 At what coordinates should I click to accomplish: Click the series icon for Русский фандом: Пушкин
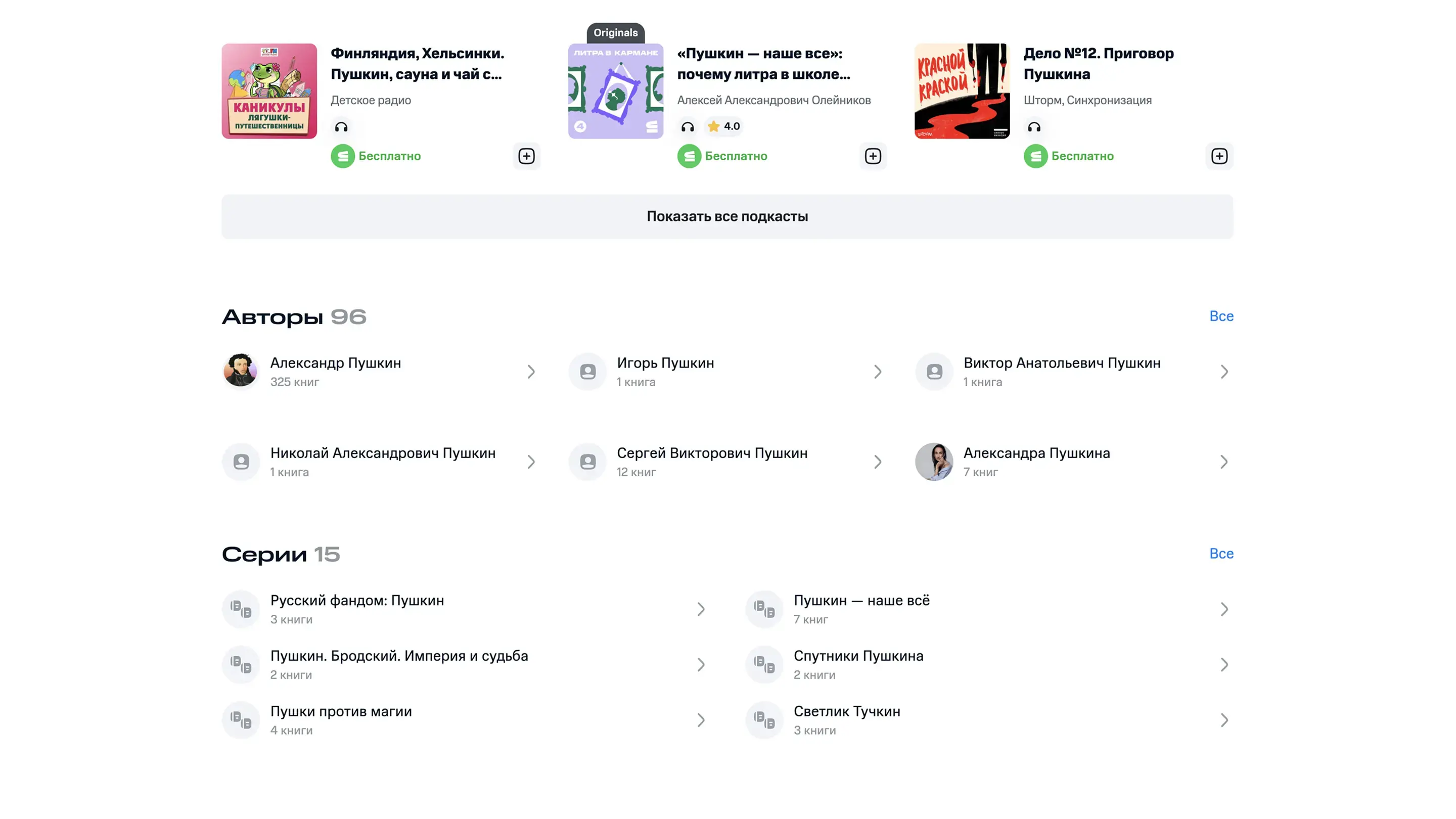241,609
